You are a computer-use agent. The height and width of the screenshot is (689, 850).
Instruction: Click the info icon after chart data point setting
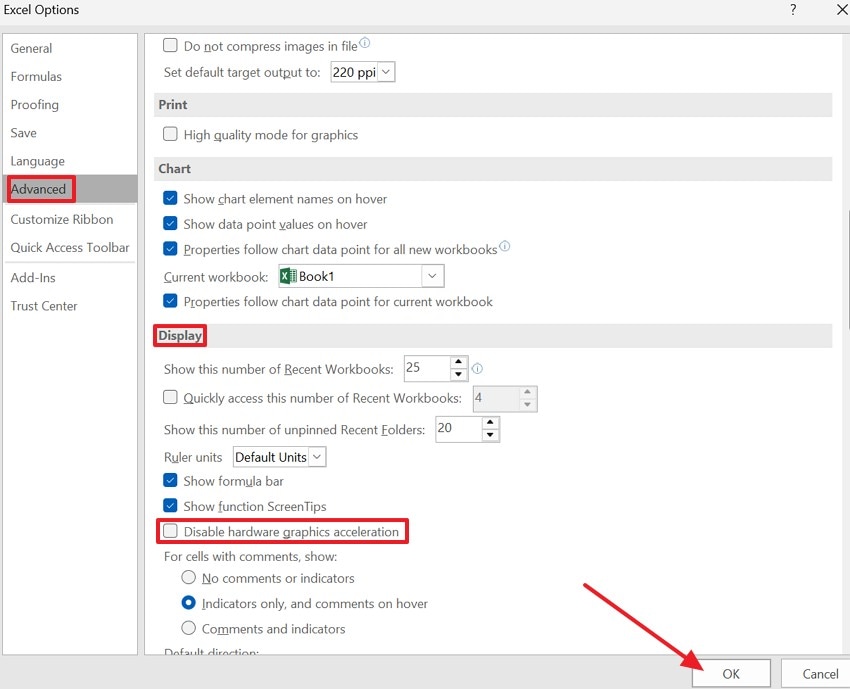pos(506,248)
